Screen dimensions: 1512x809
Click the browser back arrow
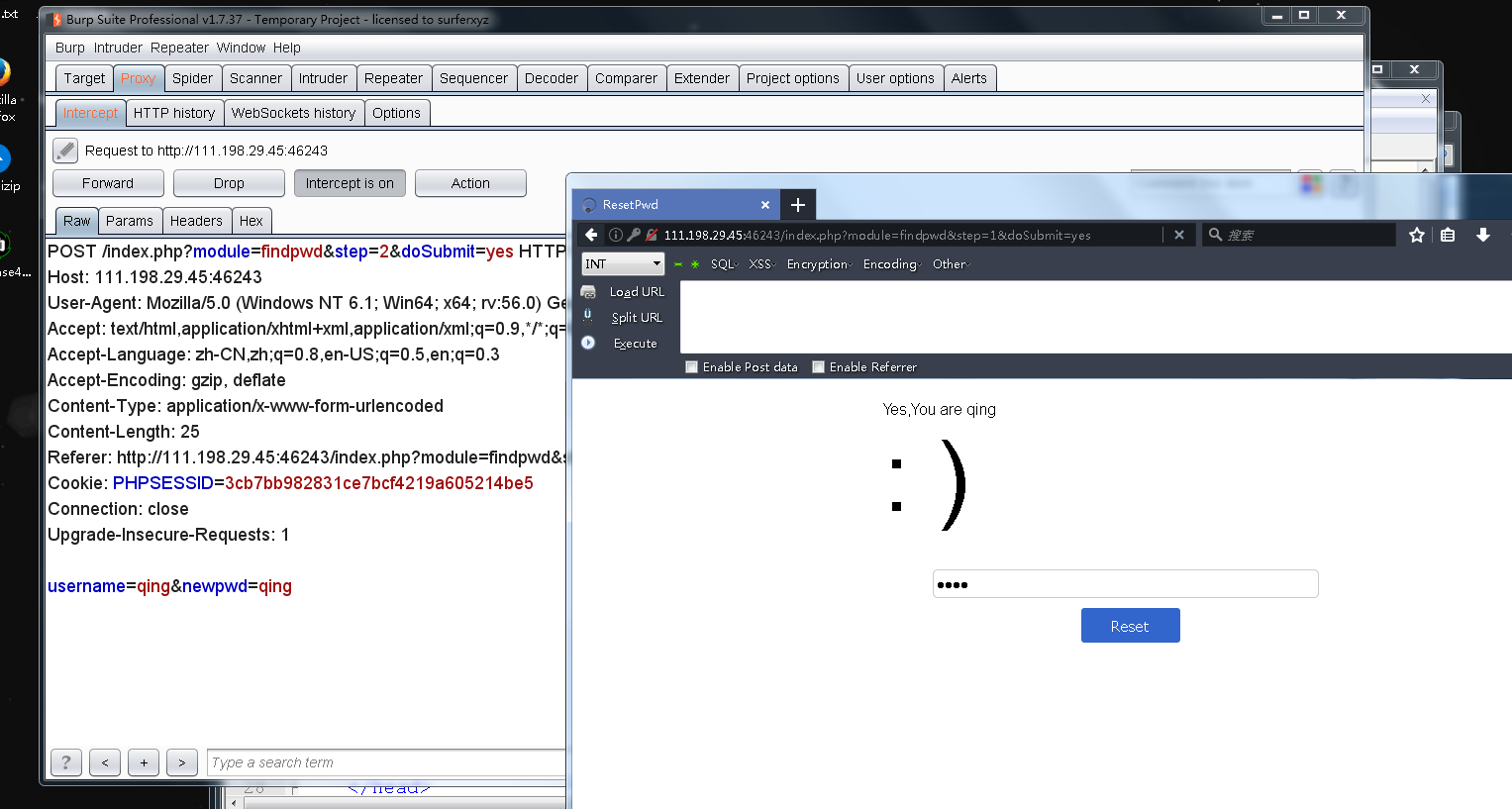coord(591,235)
